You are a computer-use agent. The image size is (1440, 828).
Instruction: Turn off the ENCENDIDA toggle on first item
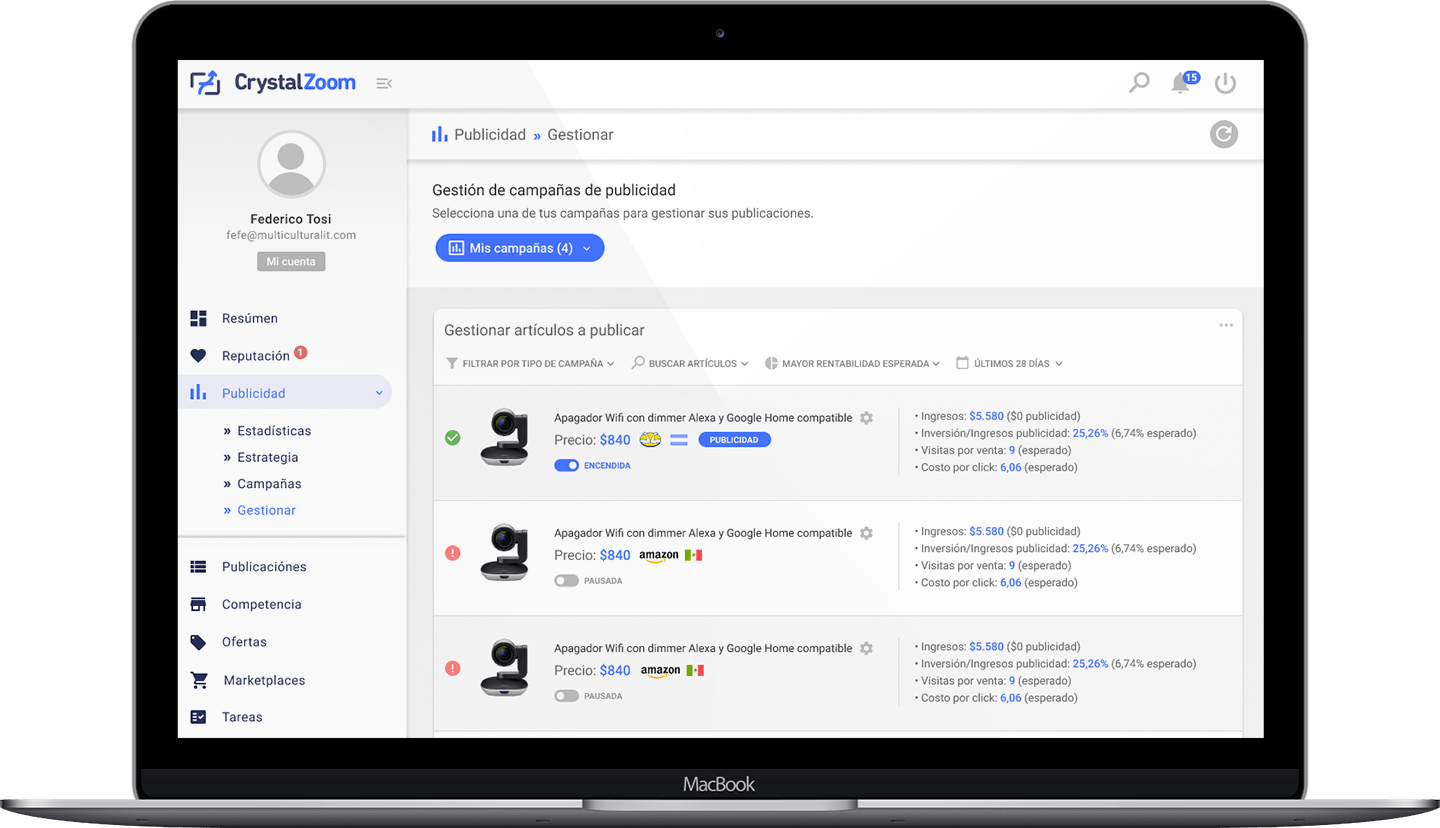[566, 465]
